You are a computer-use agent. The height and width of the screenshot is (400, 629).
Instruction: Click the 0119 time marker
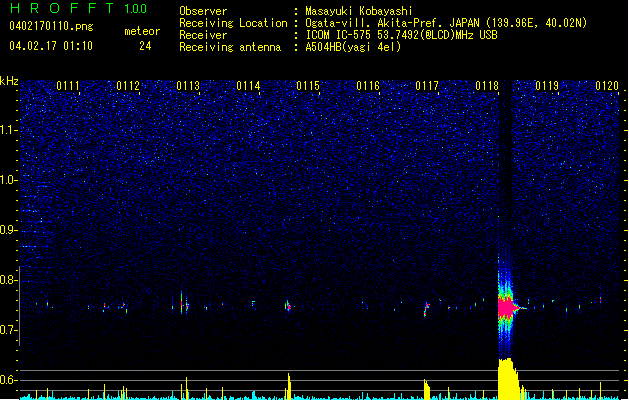click(x=547, y=86)
